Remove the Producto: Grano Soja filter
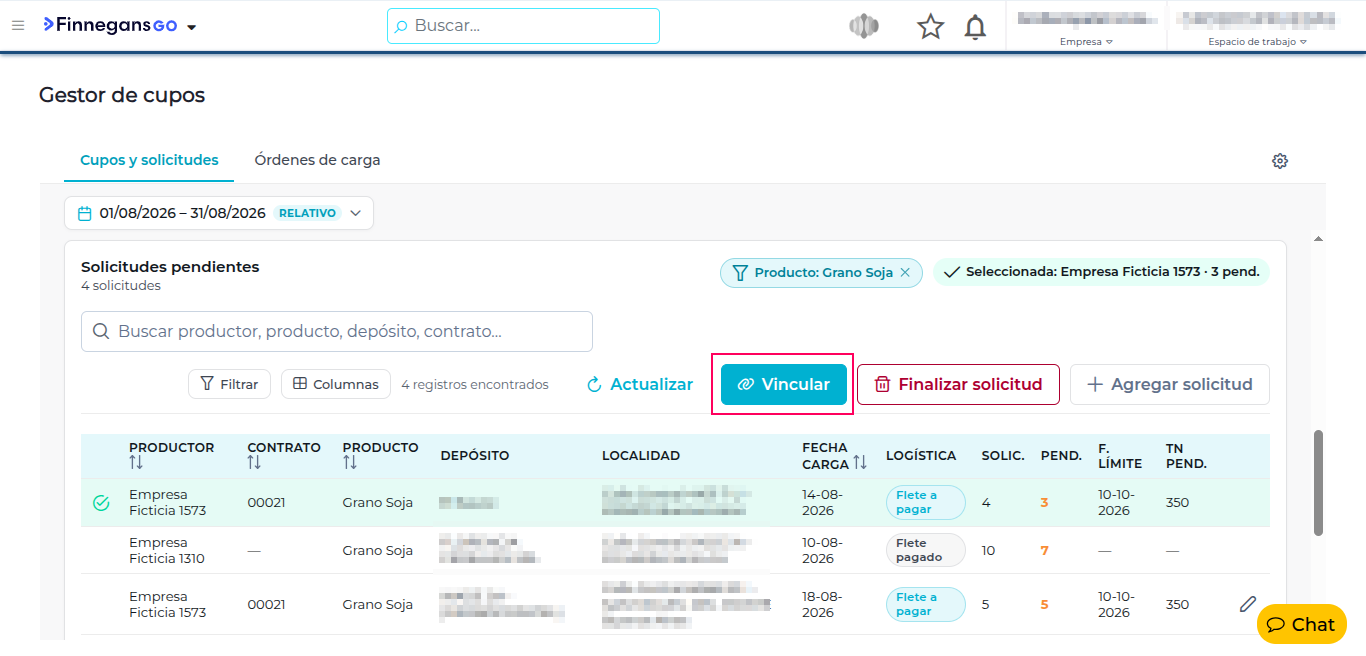Viewport: 1366px width, 656px height. pos(905,272)
